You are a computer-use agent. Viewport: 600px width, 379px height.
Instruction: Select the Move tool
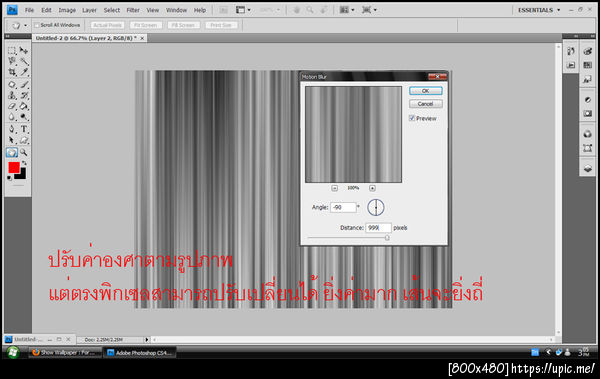coord(24,50)
